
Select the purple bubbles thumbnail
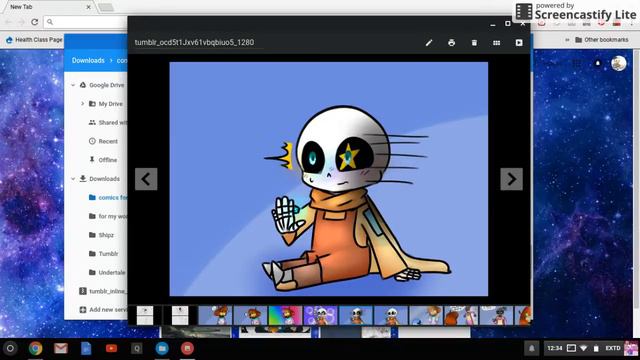(320, 316)
